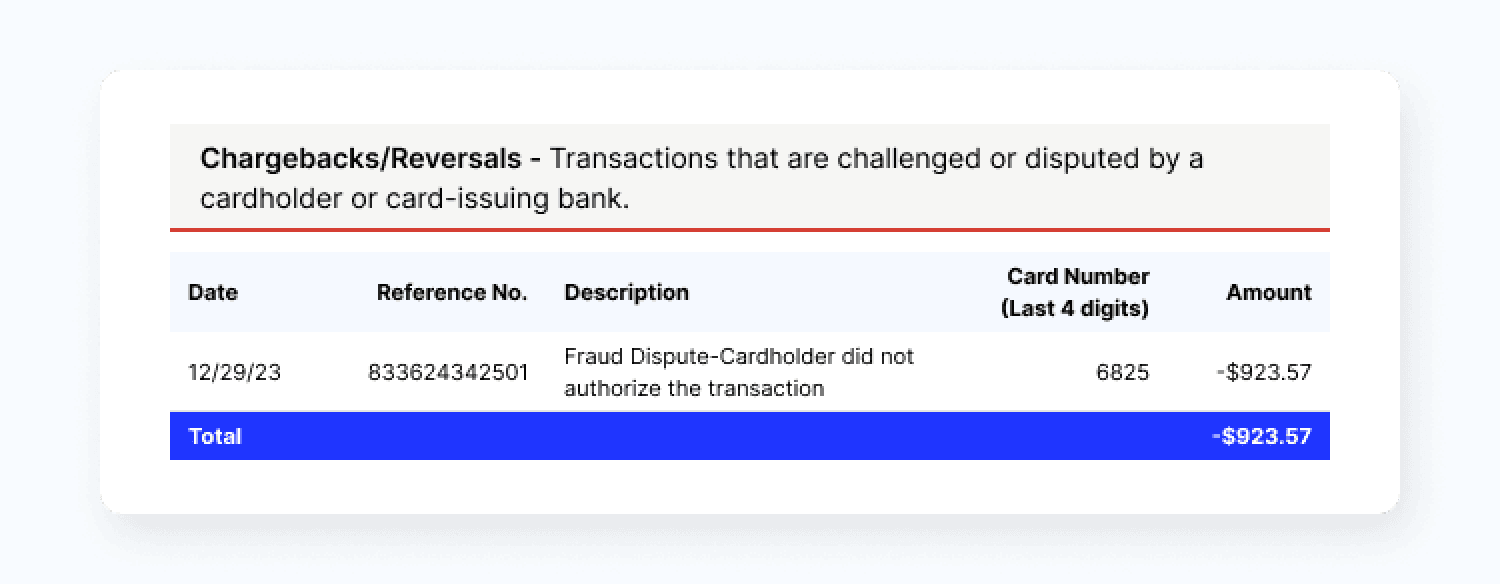Click the -$923.57 amount in the transaction row
Viewport: 1500px width, 584px height.
click(x=1263, y=373)
